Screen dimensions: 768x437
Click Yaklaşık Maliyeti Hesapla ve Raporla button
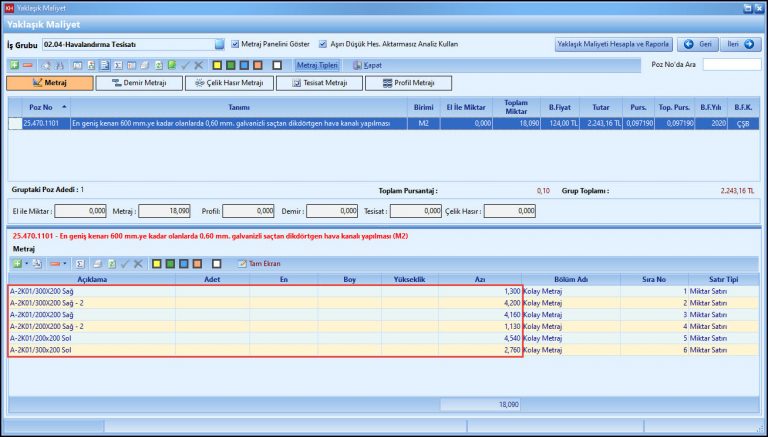point(613,44)
